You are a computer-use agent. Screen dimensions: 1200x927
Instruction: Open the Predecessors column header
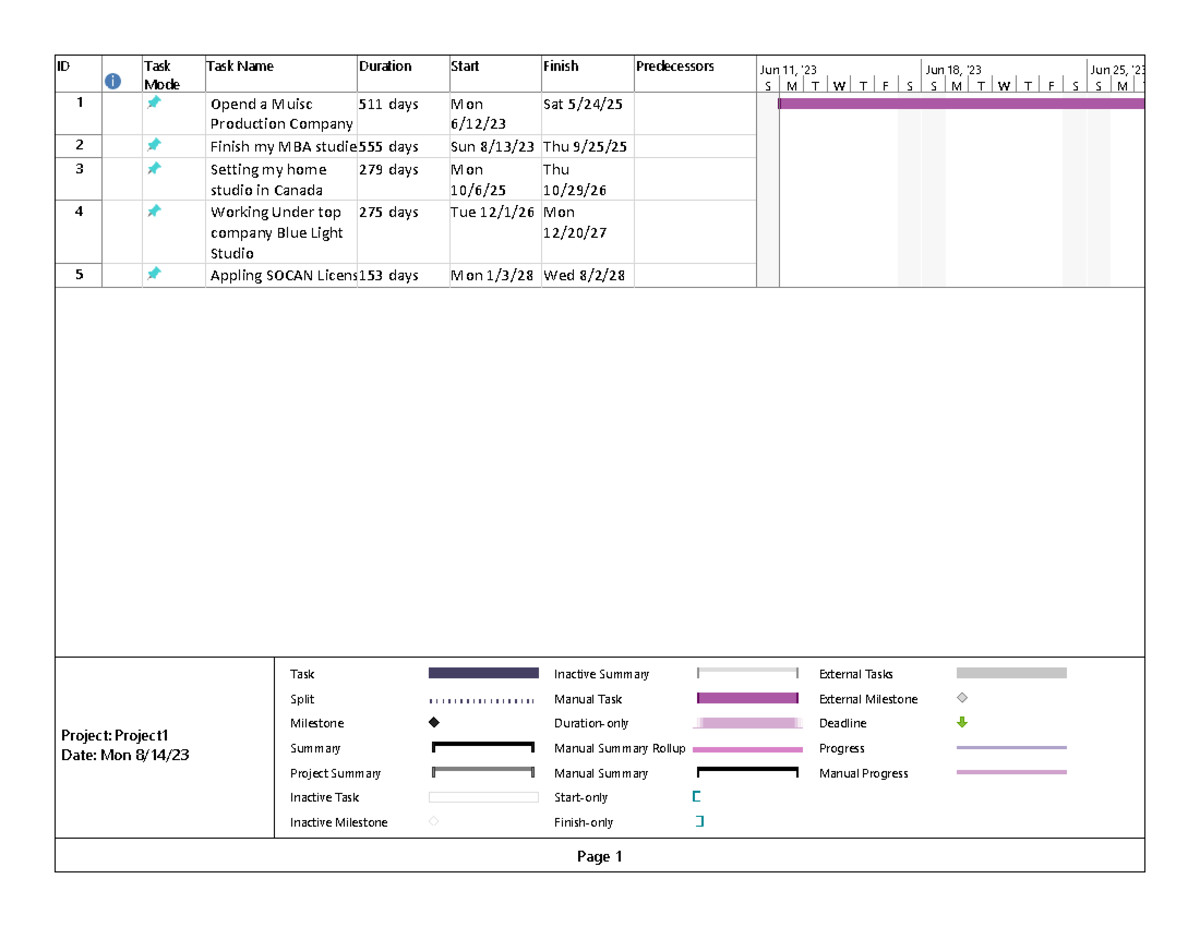tap(674, 66)
